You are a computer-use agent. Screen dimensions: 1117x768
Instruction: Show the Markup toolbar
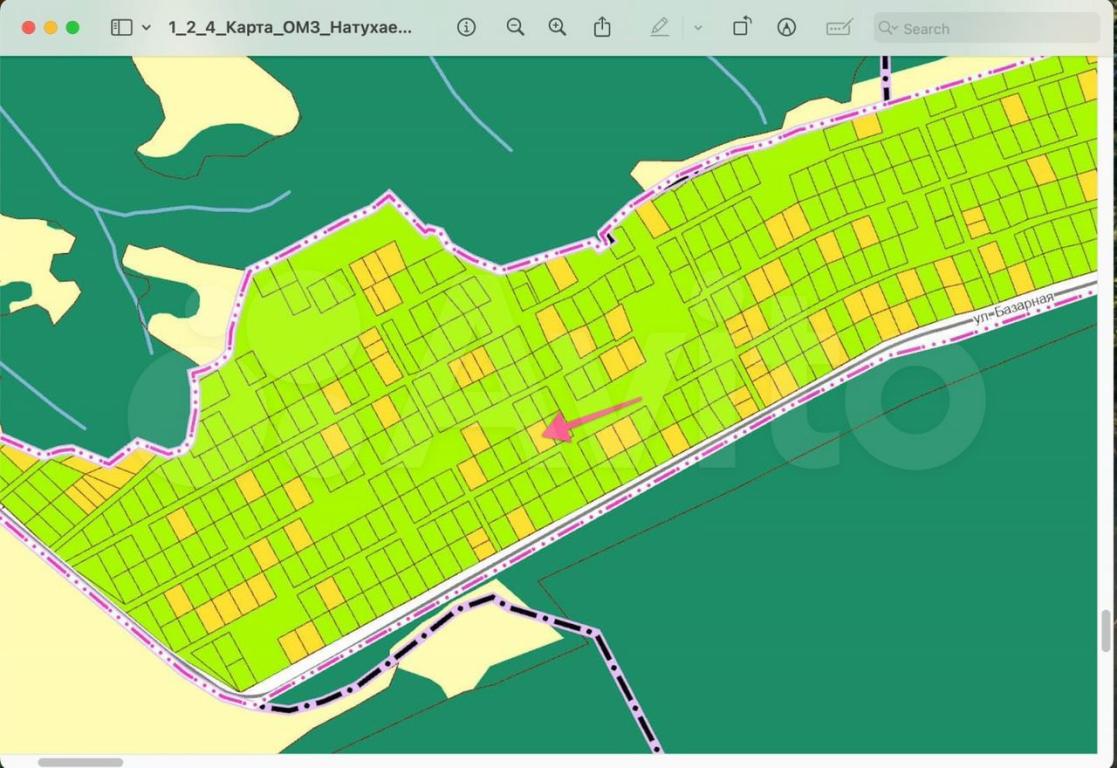point(787,28)
